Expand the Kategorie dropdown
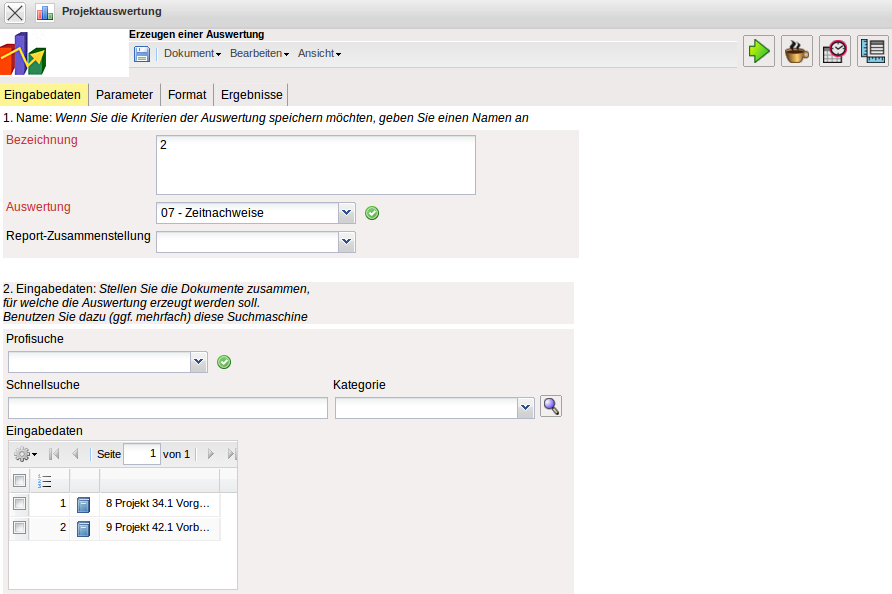Screen dimensions: 892x594 pyautogui.click(x=526, y=408)
